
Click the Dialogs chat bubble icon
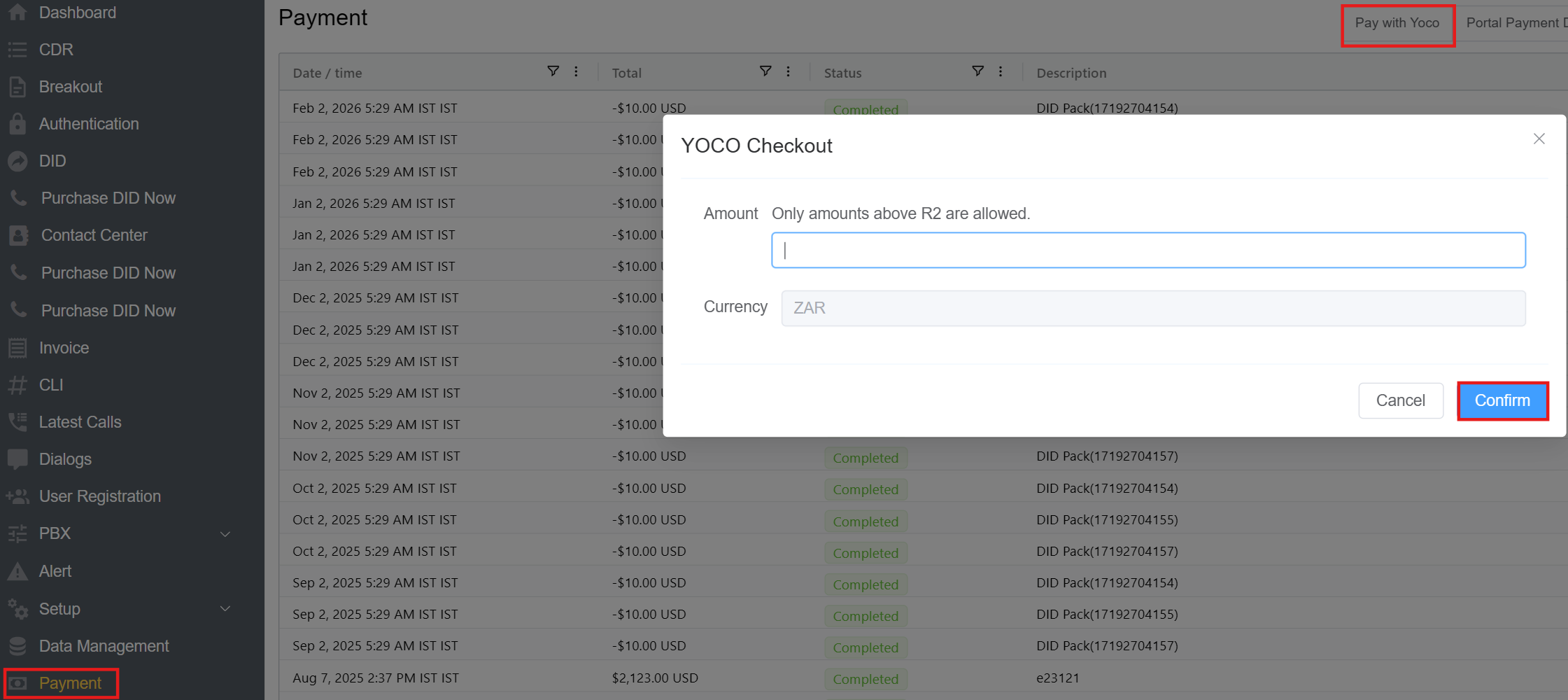click(x=17, y=459)
